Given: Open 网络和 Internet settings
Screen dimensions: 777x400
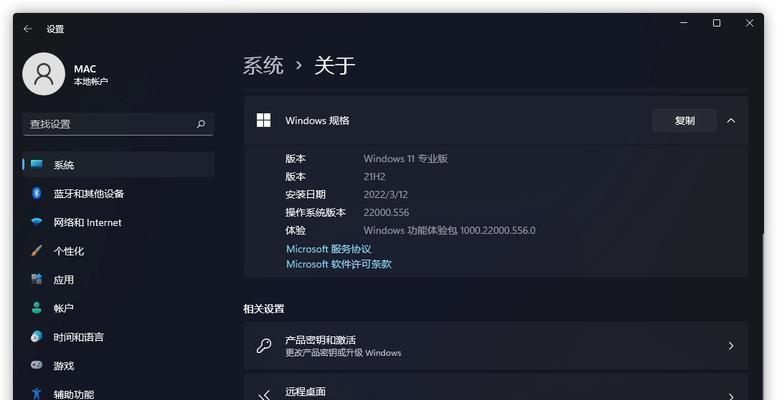Looking at the screenshot, I should pyautogui.click(x=118, y=223).
